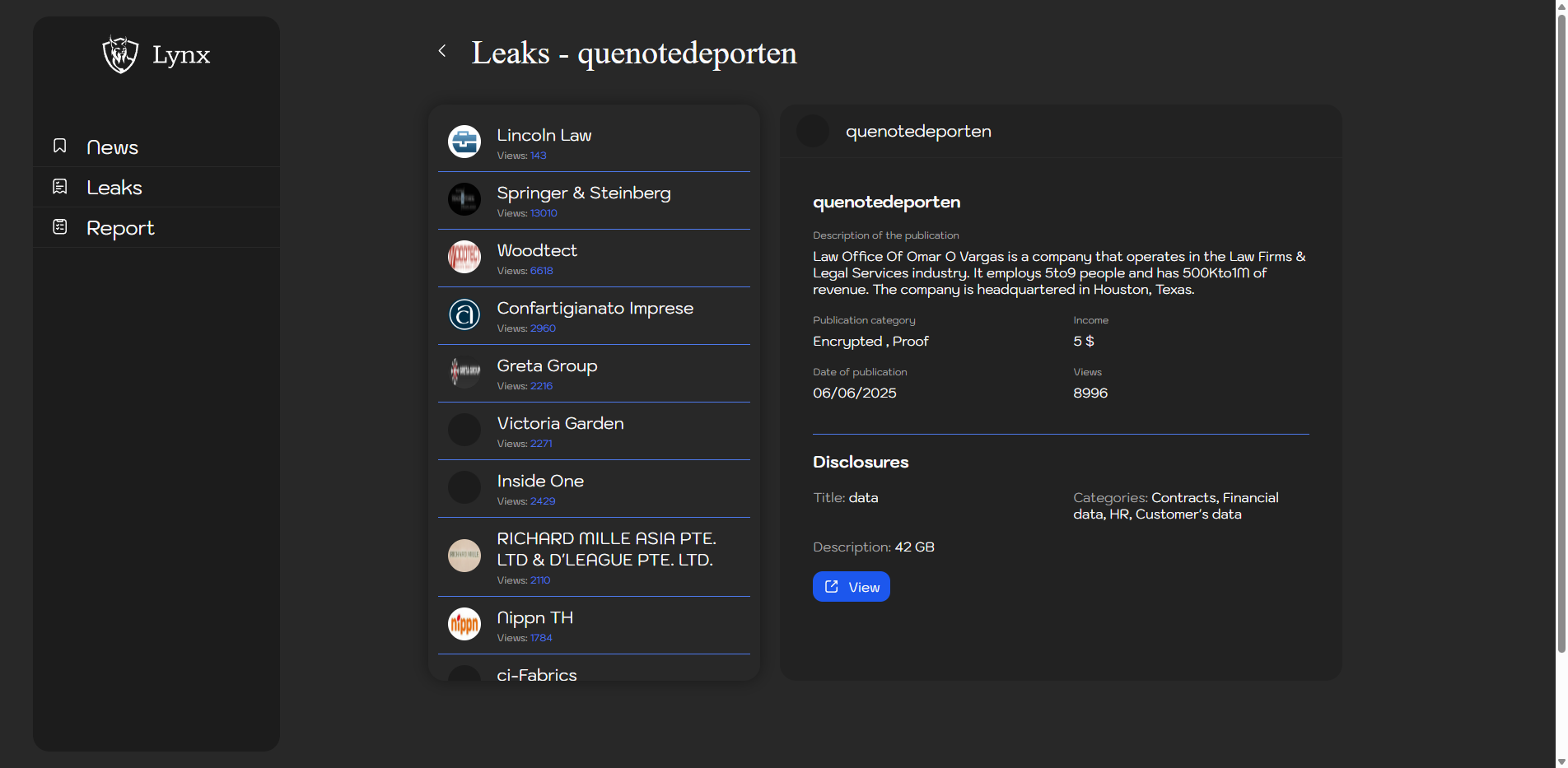Click the Lynx wildcat logo icon
Viewport: 1568px width, 768px height.
click(120, 54)
